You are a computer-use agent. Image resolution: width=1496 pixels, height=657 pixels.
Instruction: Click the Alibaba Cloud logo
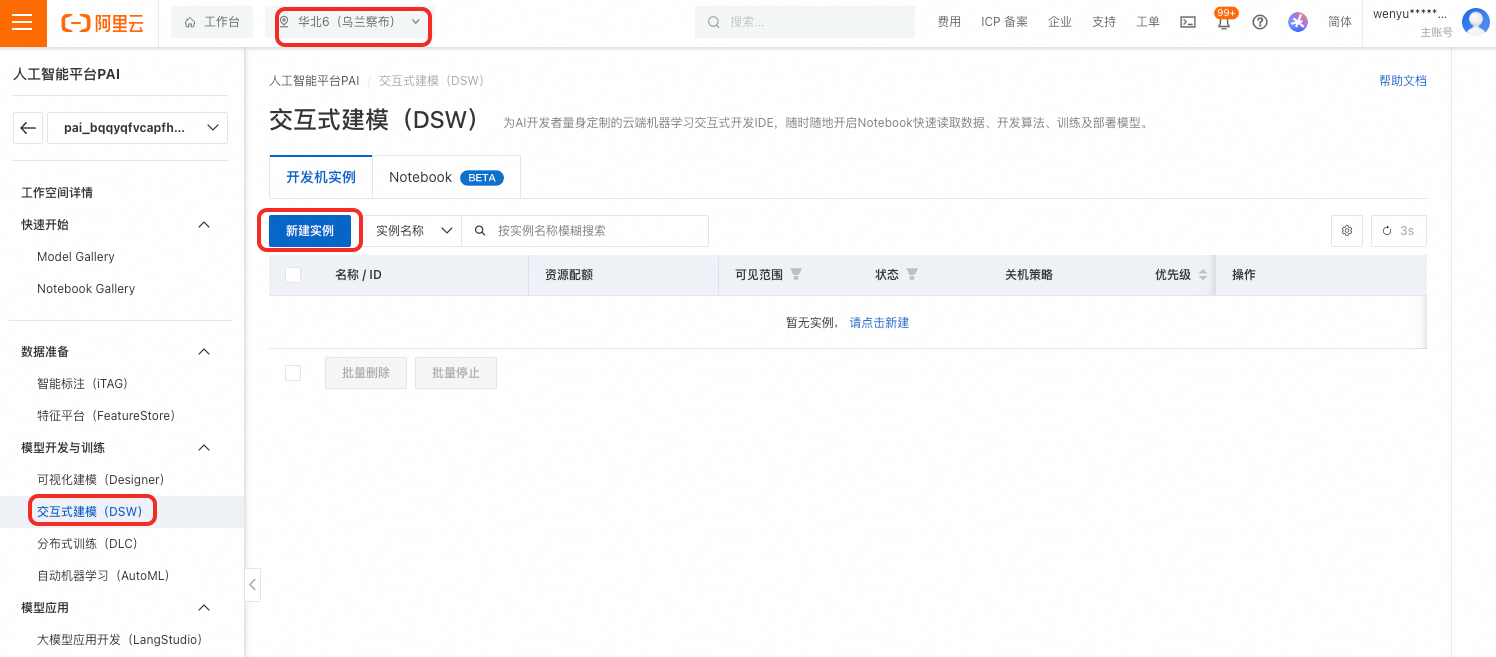point(102,22)
